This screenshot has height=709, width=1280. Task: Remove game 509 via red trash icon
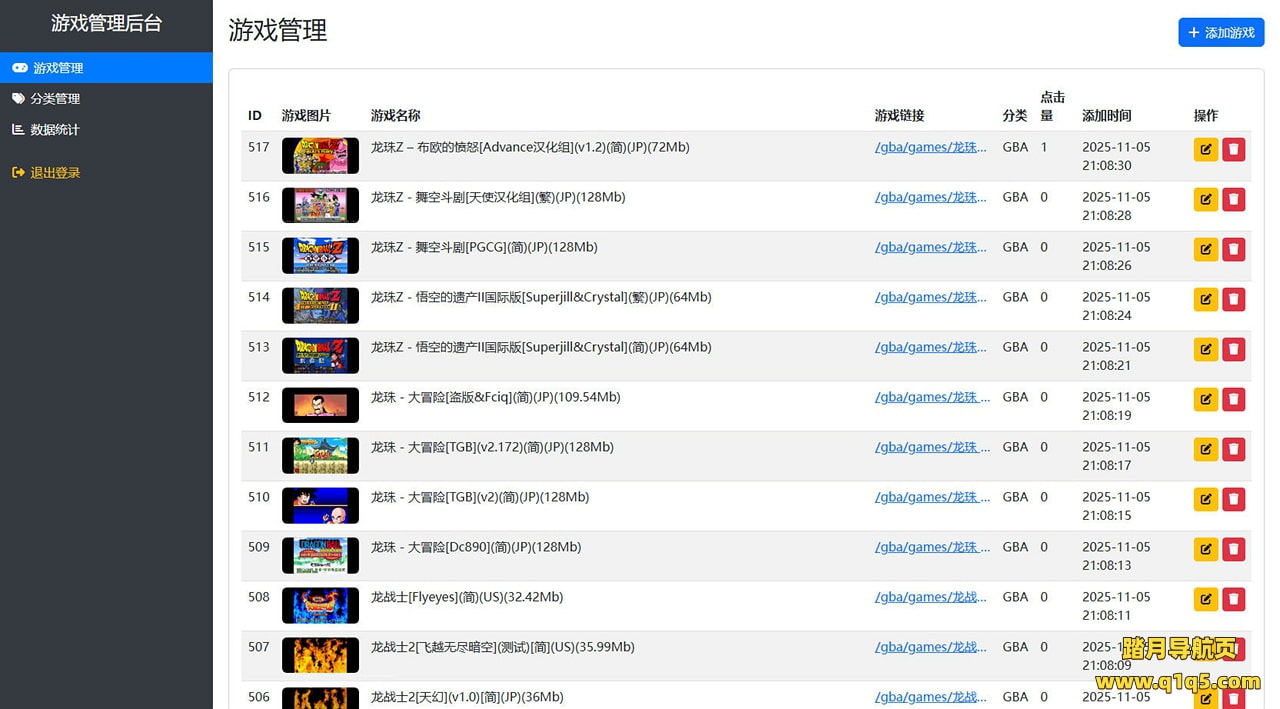pos(1233,550)
